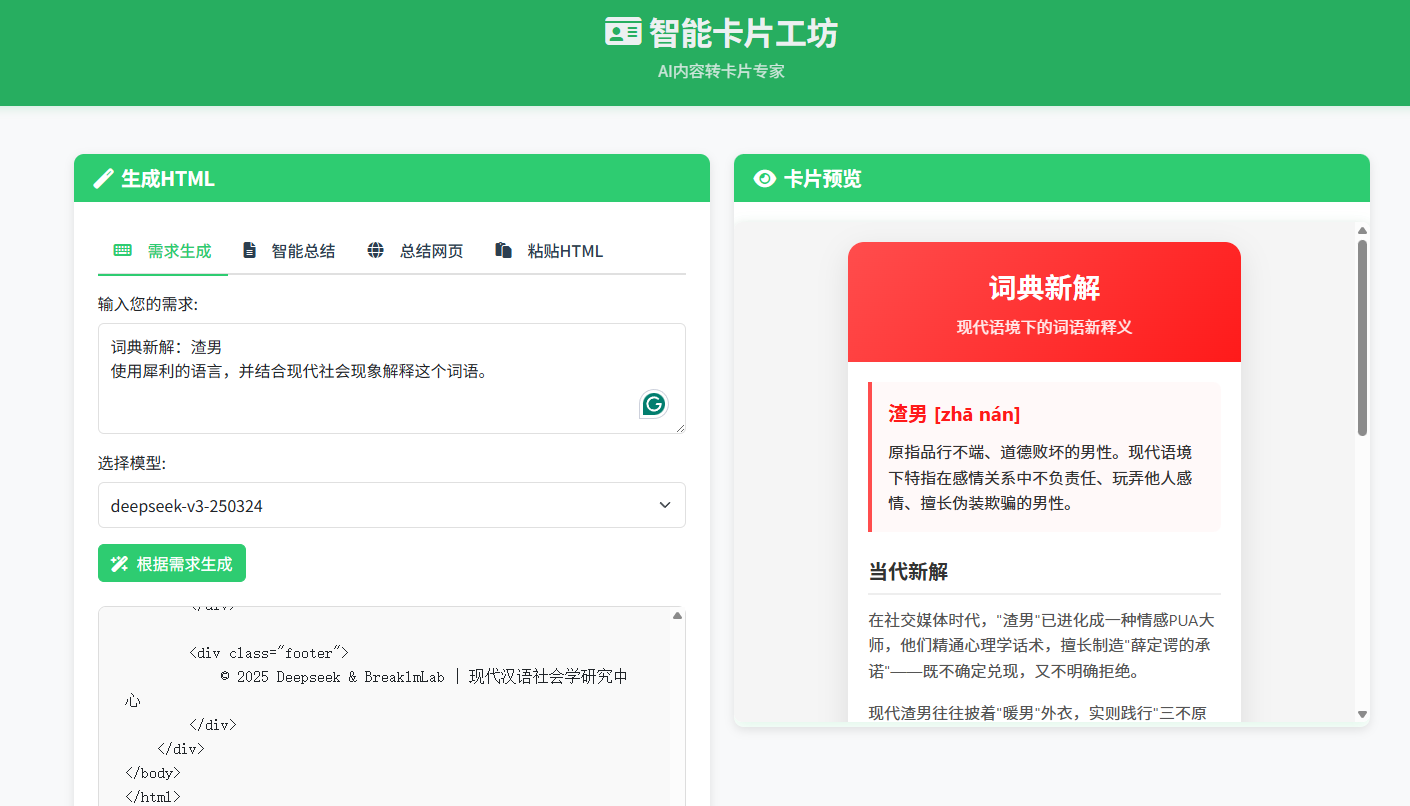Click the card logo icon in the header

[x=623, y=32]
